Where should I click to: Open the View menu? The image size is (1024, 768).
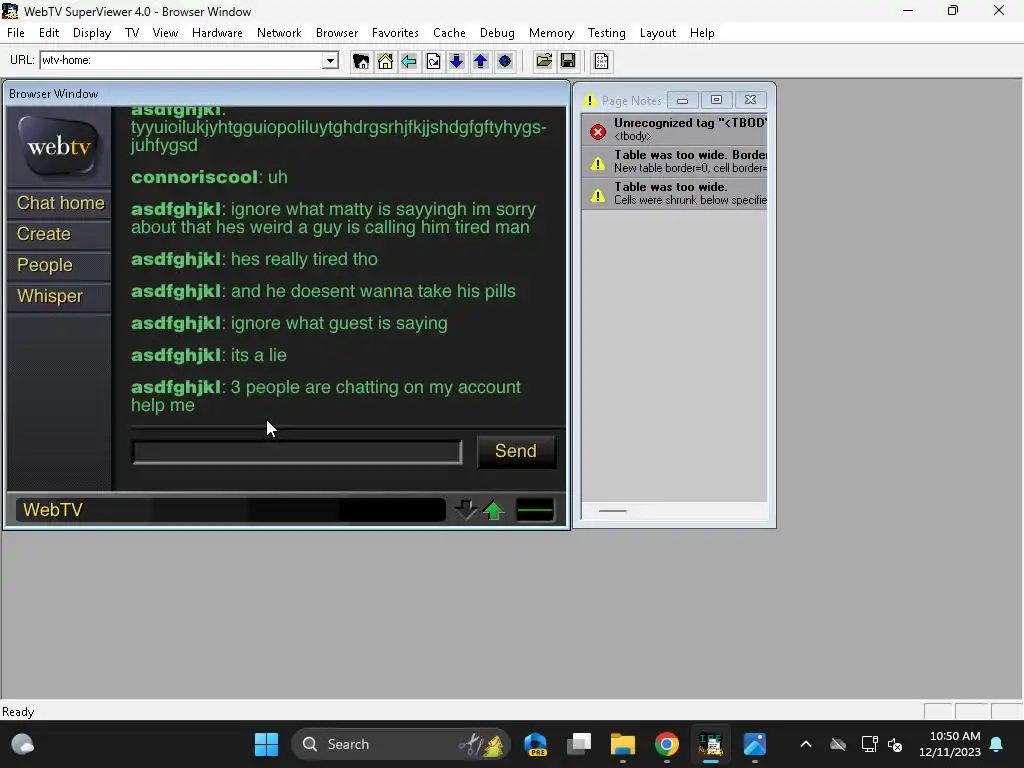pos(165,33)
